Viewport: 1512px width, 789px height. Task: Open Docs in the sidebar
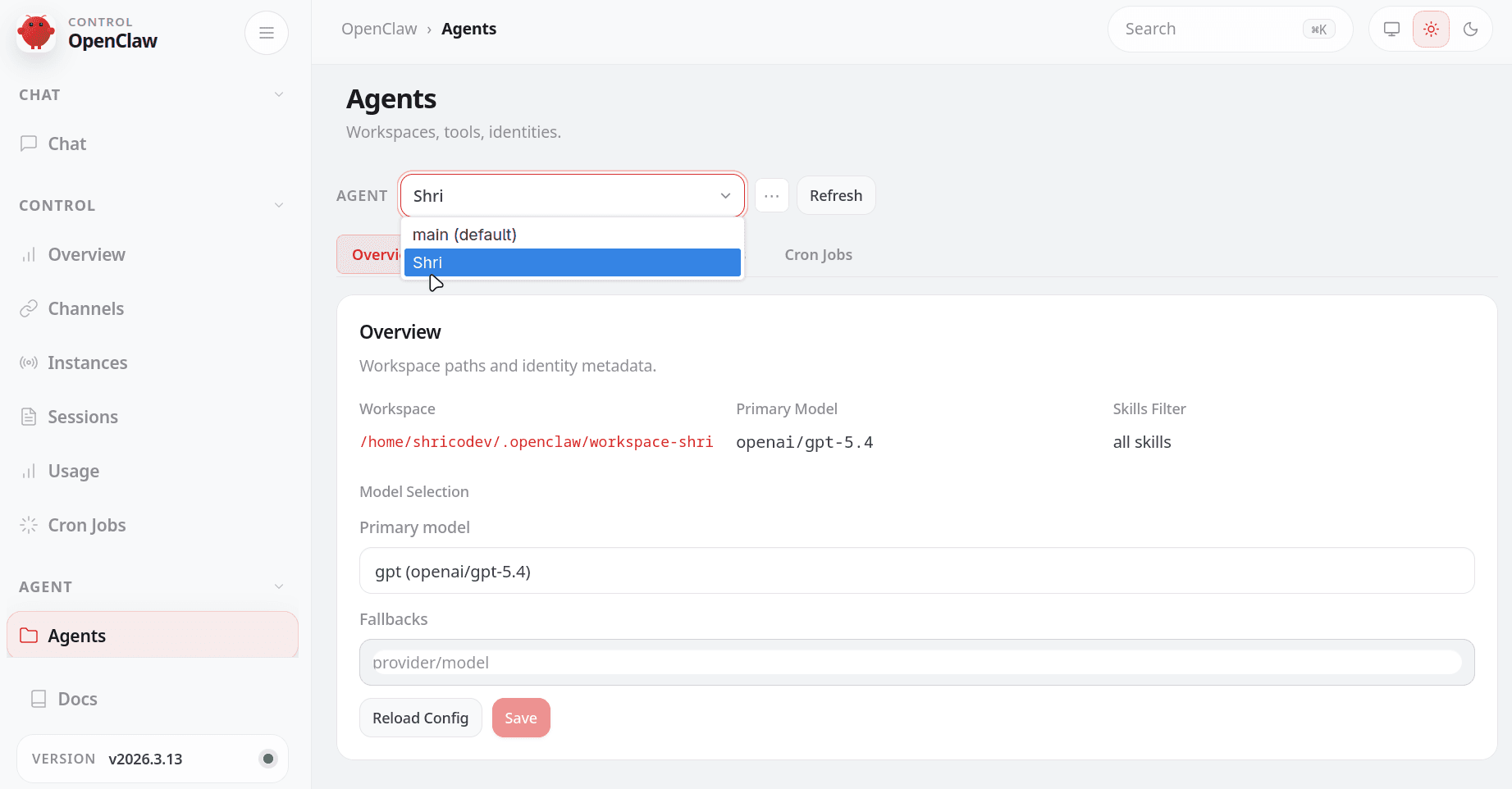tap(153, 699)
